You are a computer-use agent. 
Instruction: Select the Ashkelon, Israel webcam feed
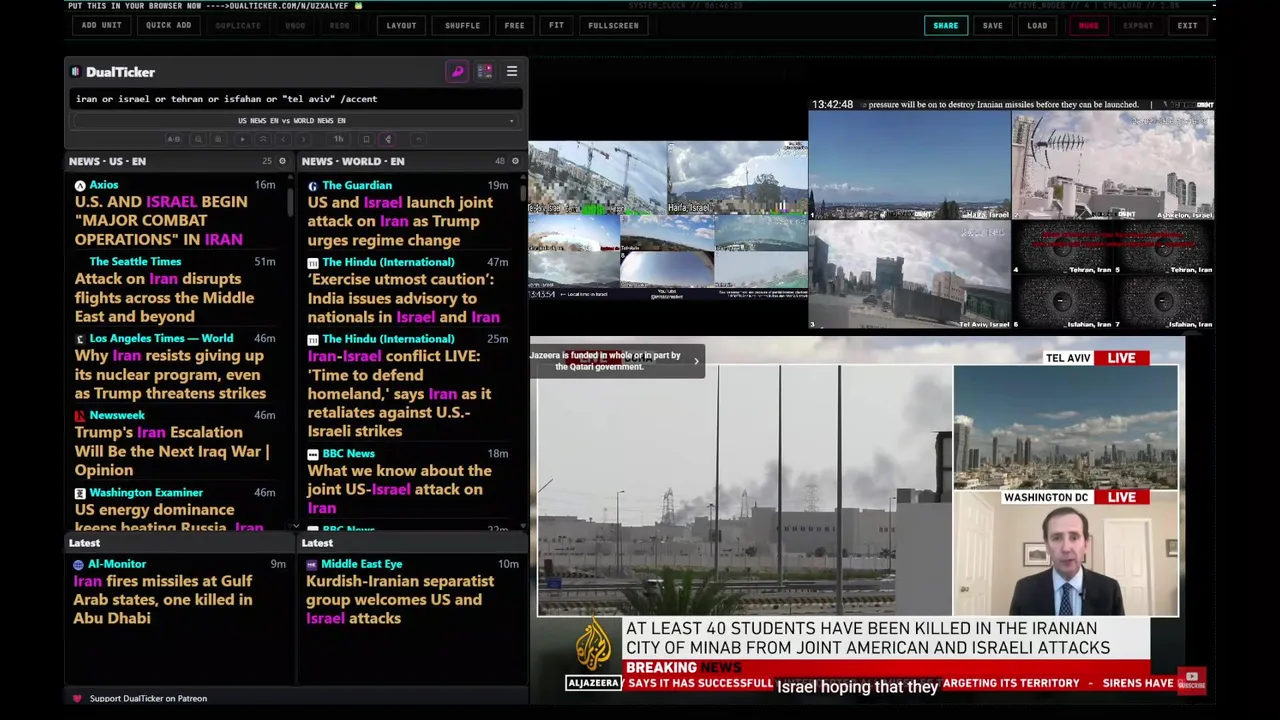[x=1113, y=165]
